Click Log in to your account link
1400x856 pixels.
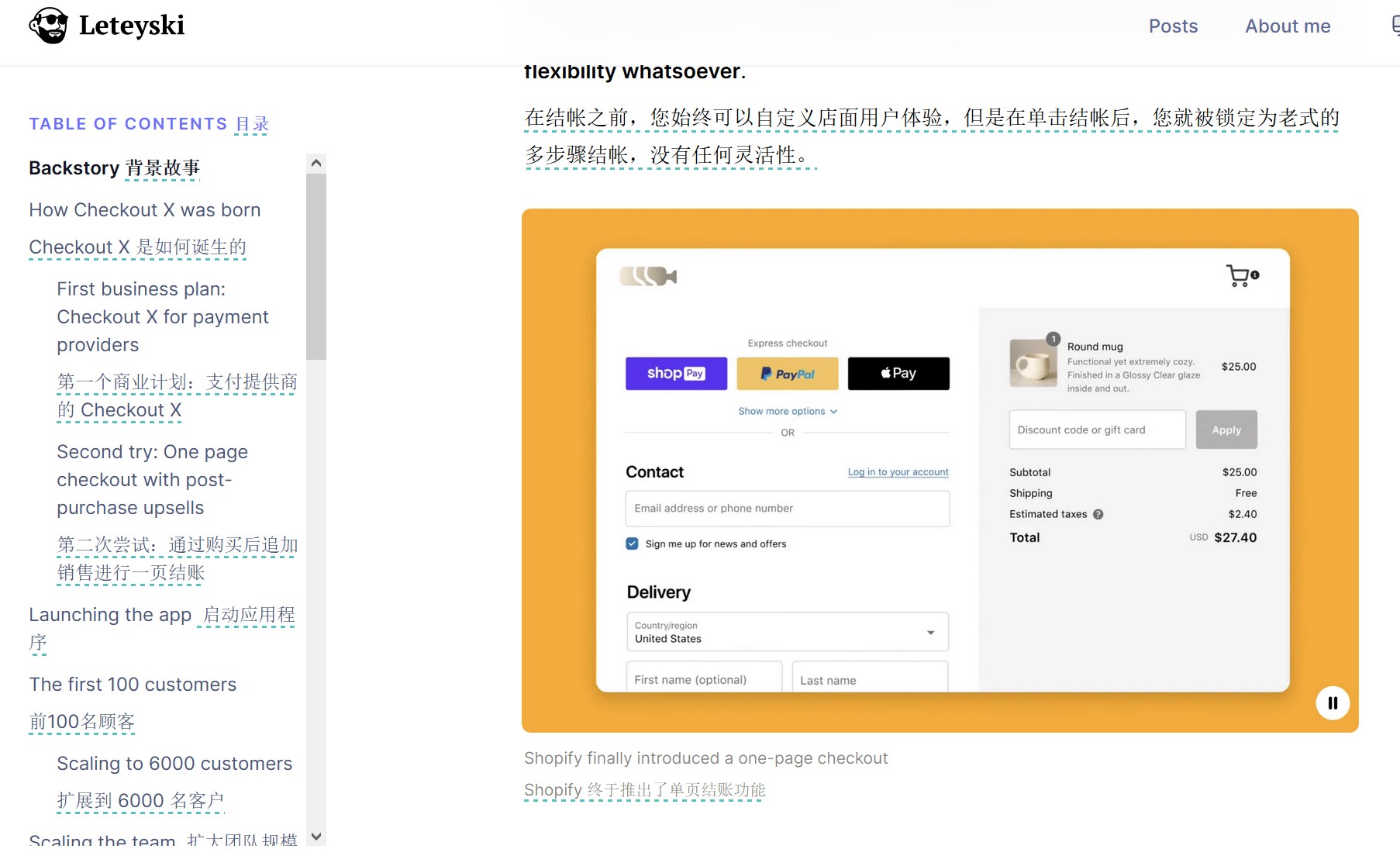(898, 472)
